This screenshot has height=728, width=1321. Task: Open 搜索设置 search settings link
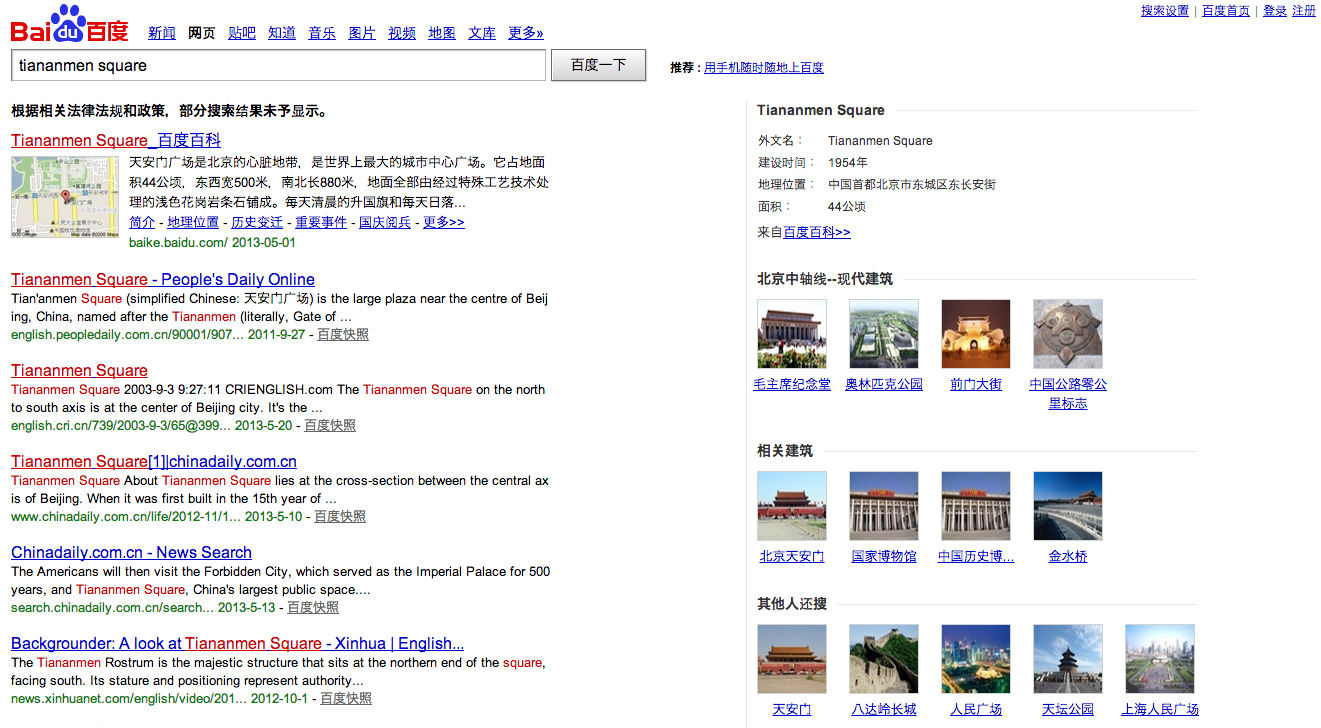pyautogui.click(x=1165, y=11)
